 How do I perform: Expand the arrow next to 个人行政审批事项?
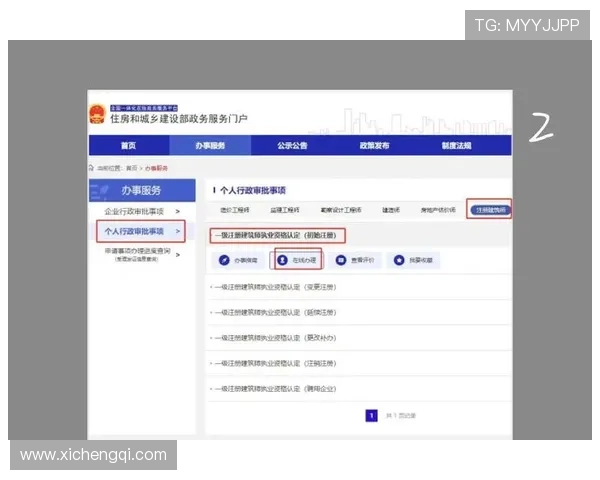(178, 231)
